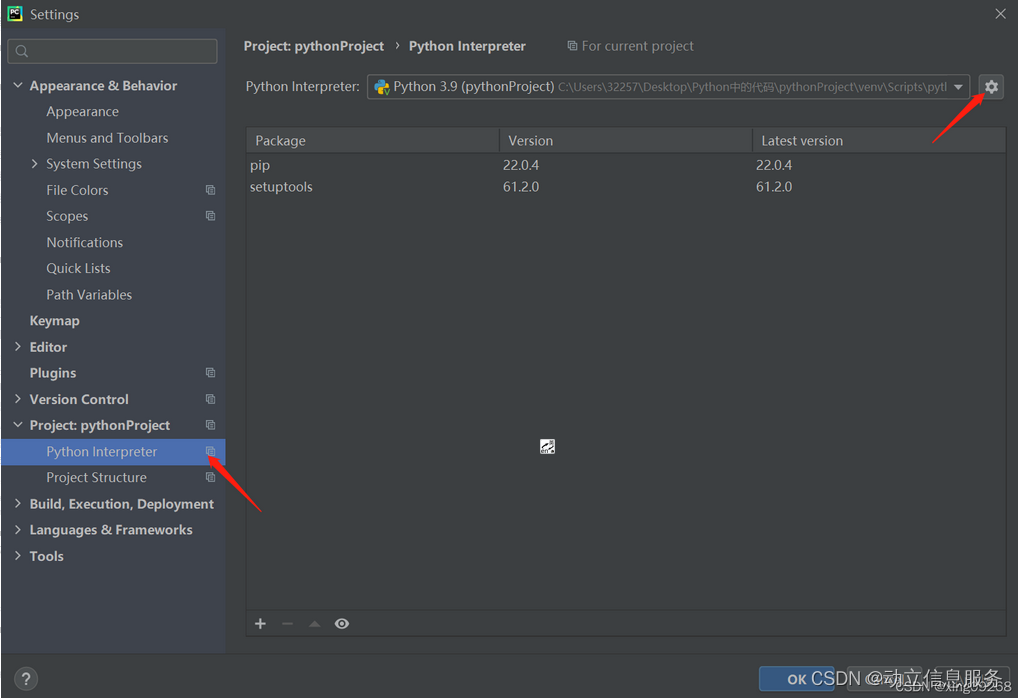Click the Version column header

[x=626, y=140]
